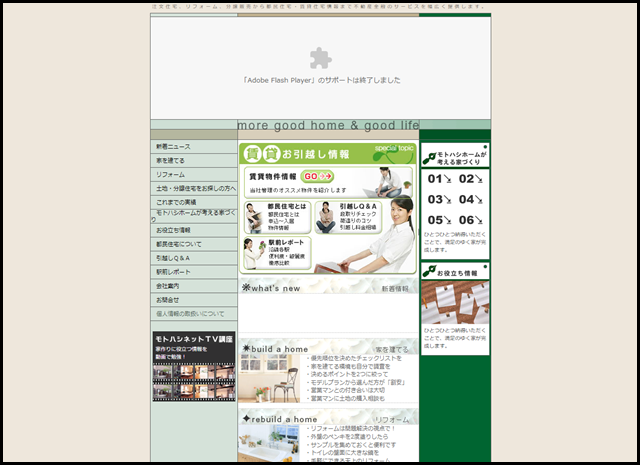Image resolution: width=640 pixels, height=465 pixels.
Task: Open サンプルを集めておくと便利です link
Action: point(352,445)
